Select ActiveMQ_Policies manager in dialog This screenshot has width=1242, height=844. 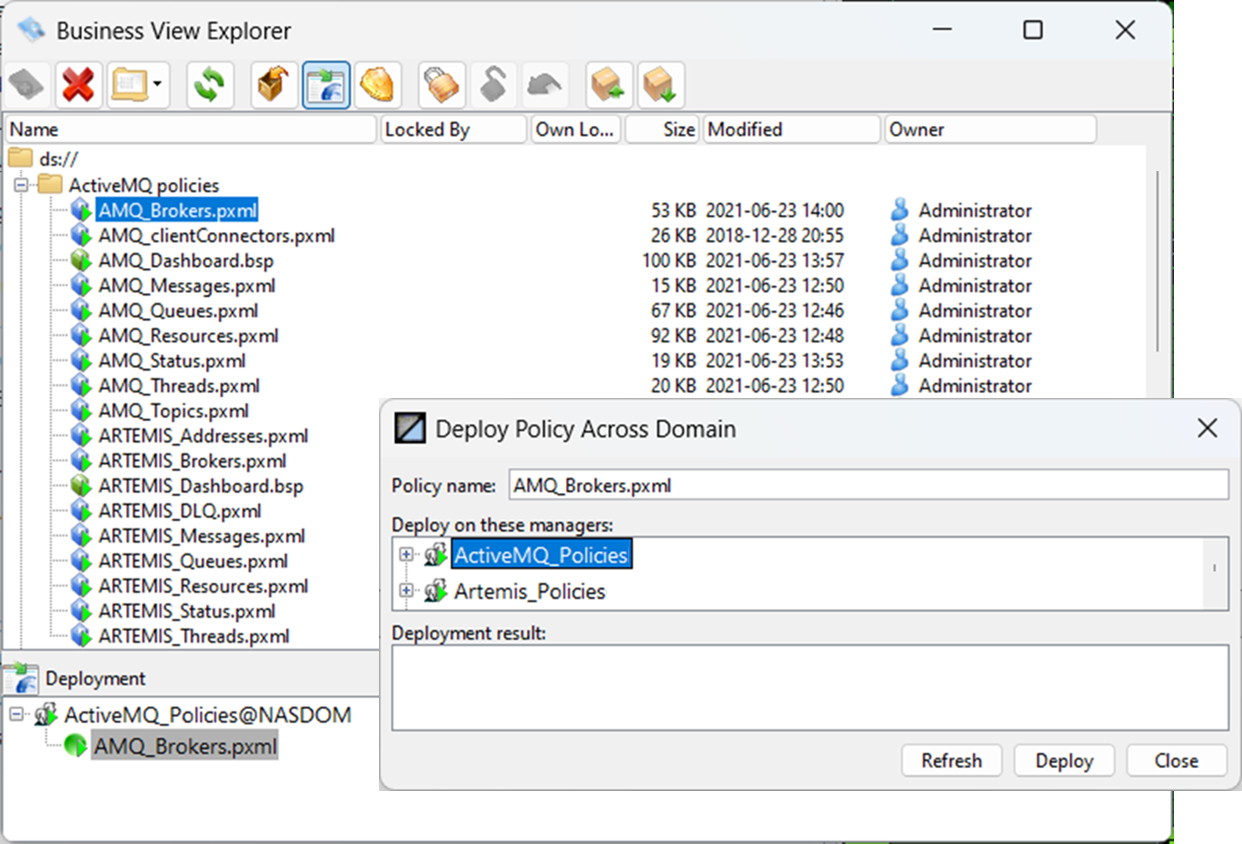pyautogui.click(x=541, y=555)
